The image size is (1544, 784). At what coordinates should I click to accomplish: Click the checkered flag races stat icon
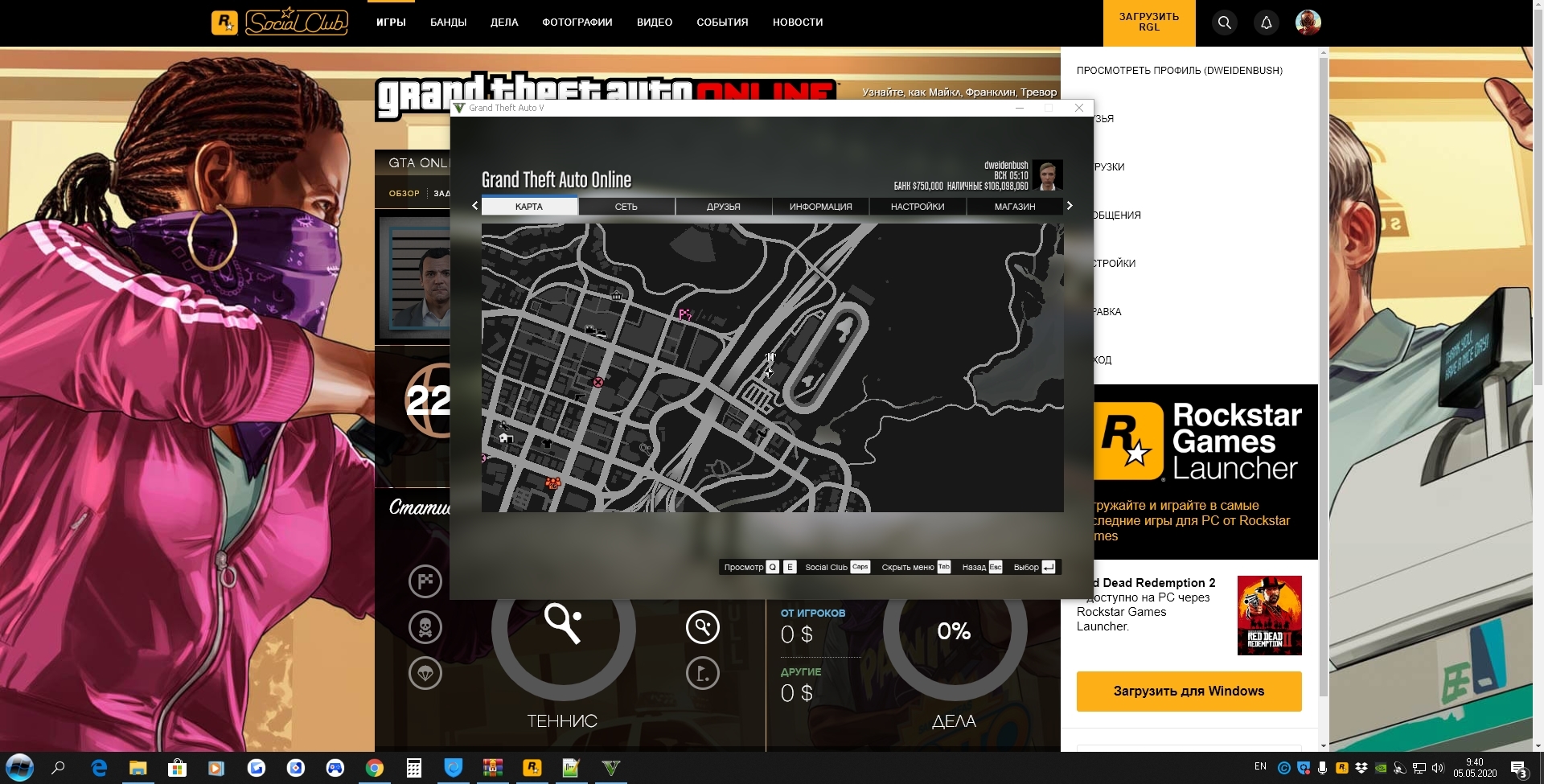pyautogui.click(x=425, y=581)
